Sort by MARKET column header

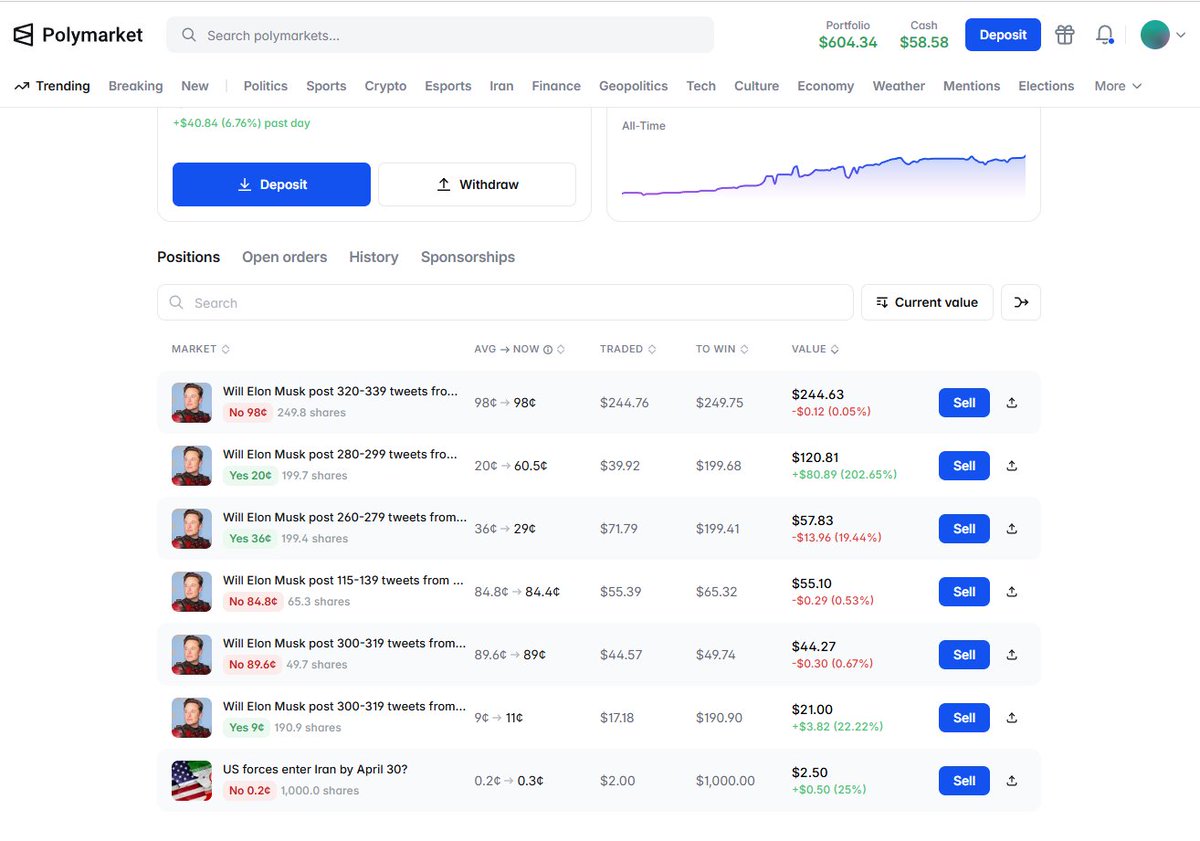pyautogui.click(x=201, y=349)
